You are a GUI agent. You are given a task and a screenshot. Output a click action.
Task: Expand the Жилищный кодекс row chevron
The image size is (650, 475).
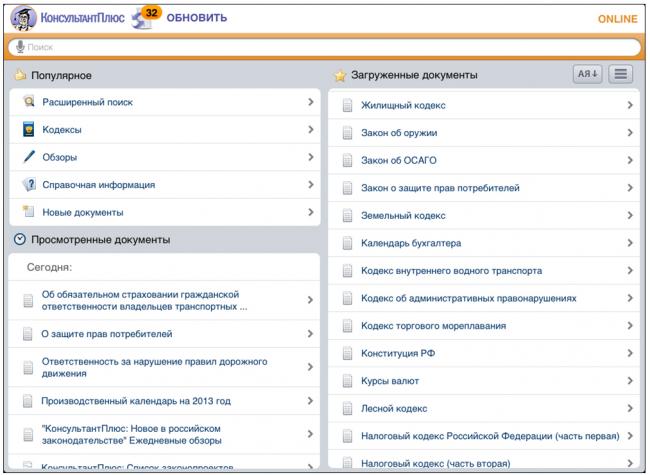(x=629, y=105)
